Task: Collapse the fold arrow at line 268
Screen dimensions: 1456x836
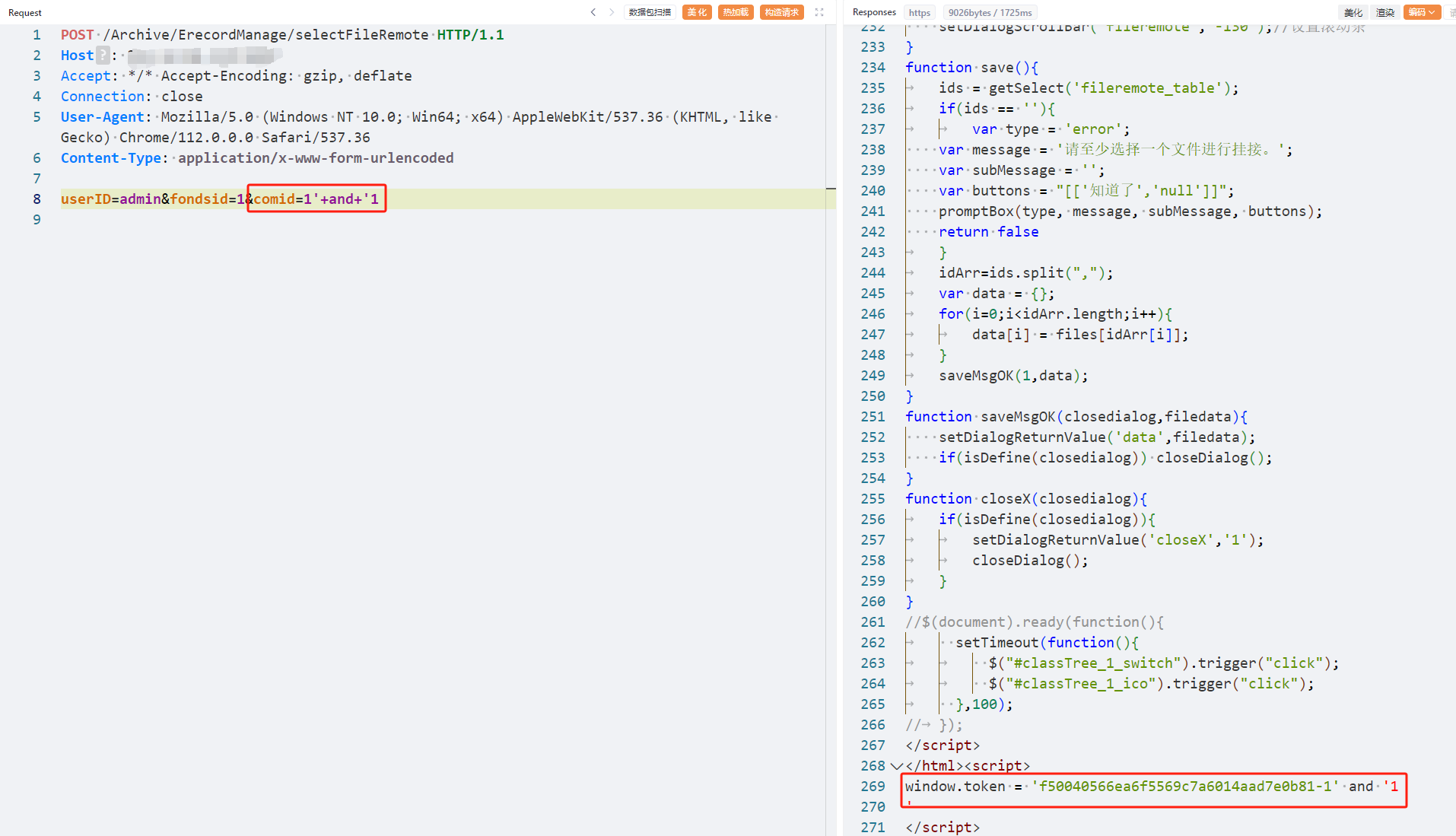Action: click(896, 766)
